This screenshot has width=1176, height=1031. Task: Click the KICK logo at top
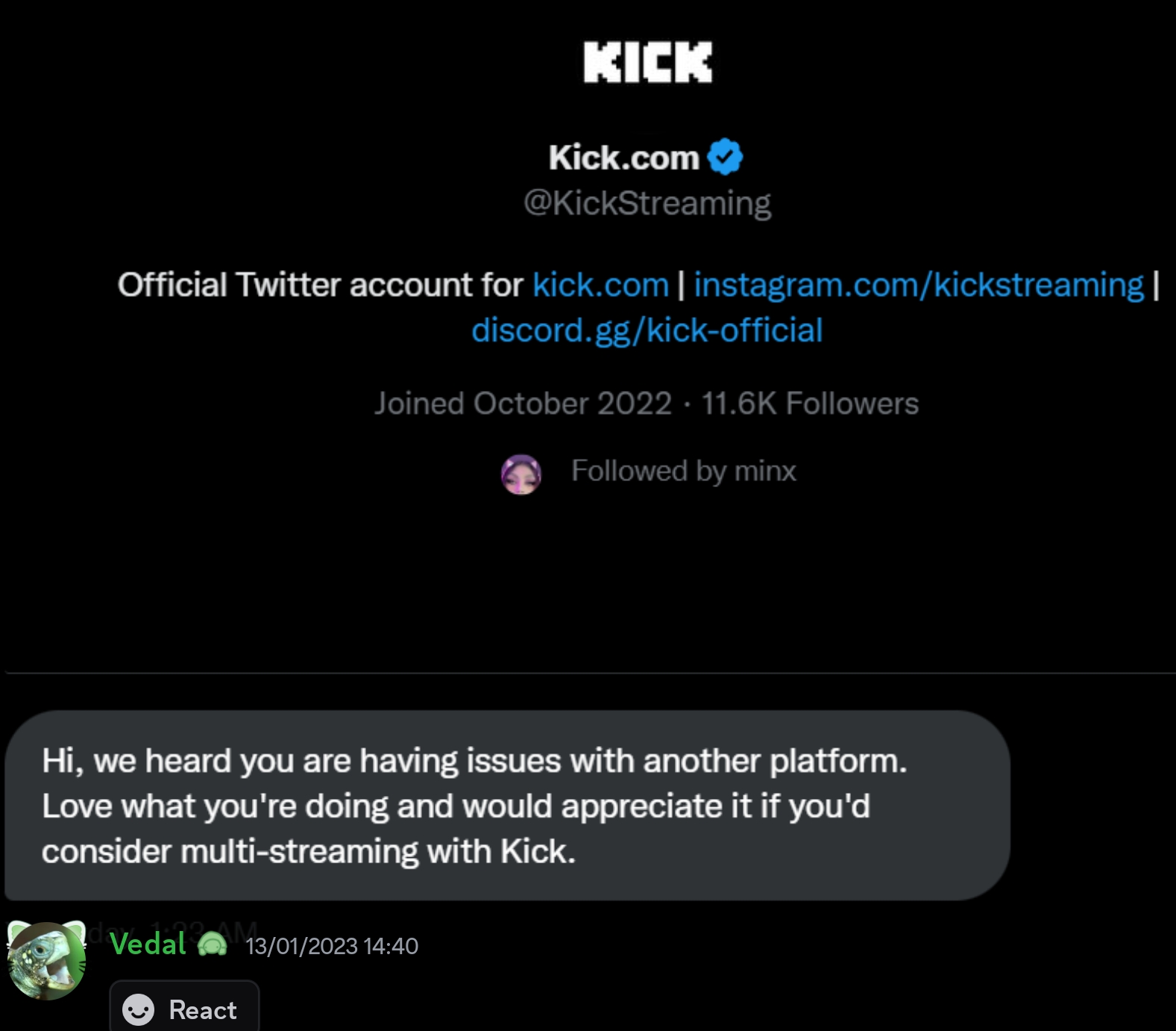pyautogui.click(x=647, y=62)
